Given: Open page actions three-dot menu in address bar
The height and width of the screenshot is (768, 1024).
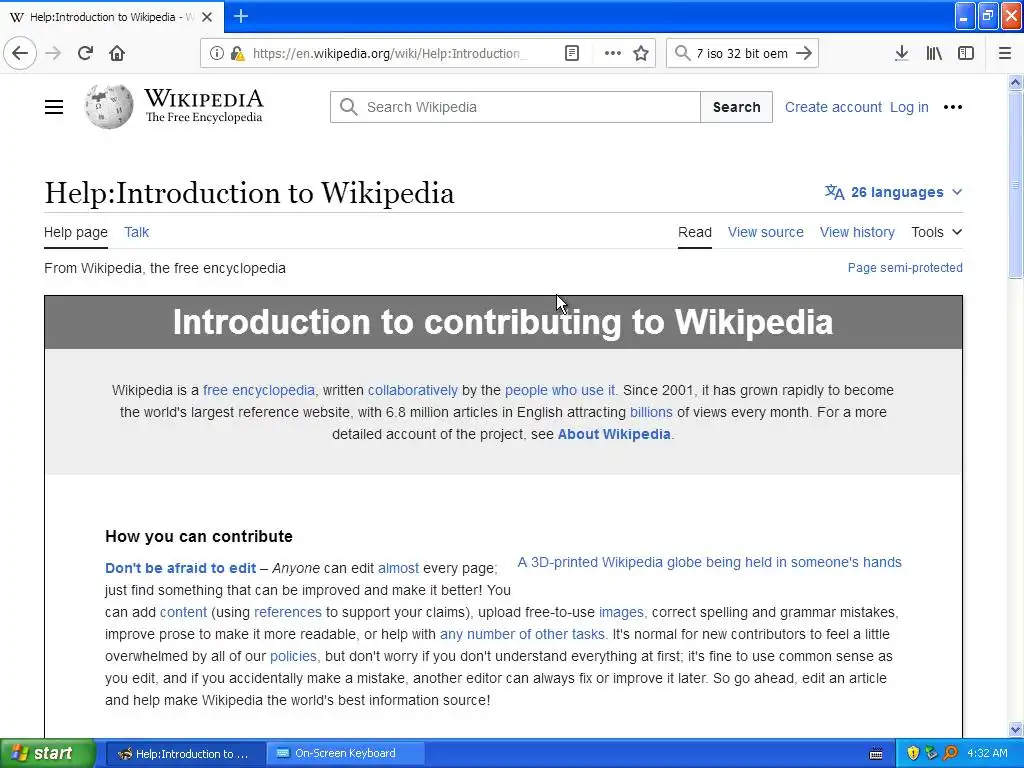Looking at the screenshot, I should tap(613, 53).
